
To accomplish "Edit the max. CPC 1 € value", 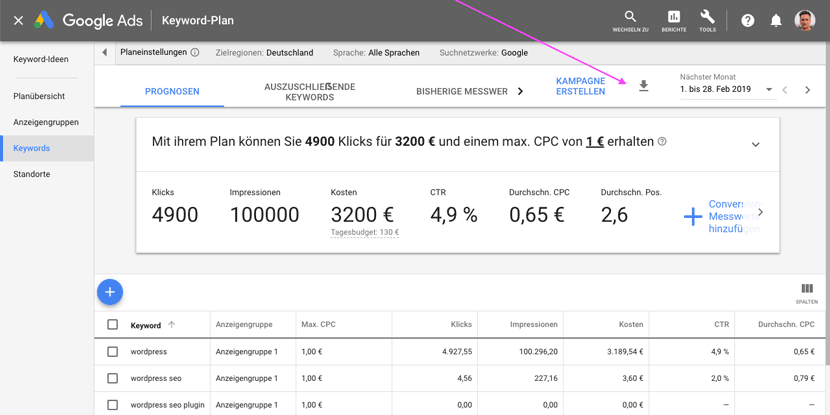I will tap(595, 142).
